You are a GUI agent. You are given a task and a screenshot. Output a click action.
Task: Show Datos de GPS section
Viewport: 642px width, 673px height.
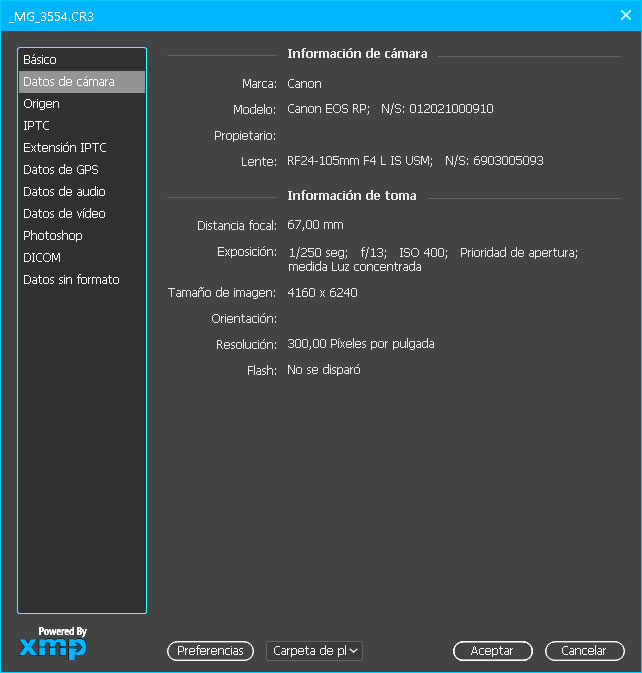tap(82, 170)
